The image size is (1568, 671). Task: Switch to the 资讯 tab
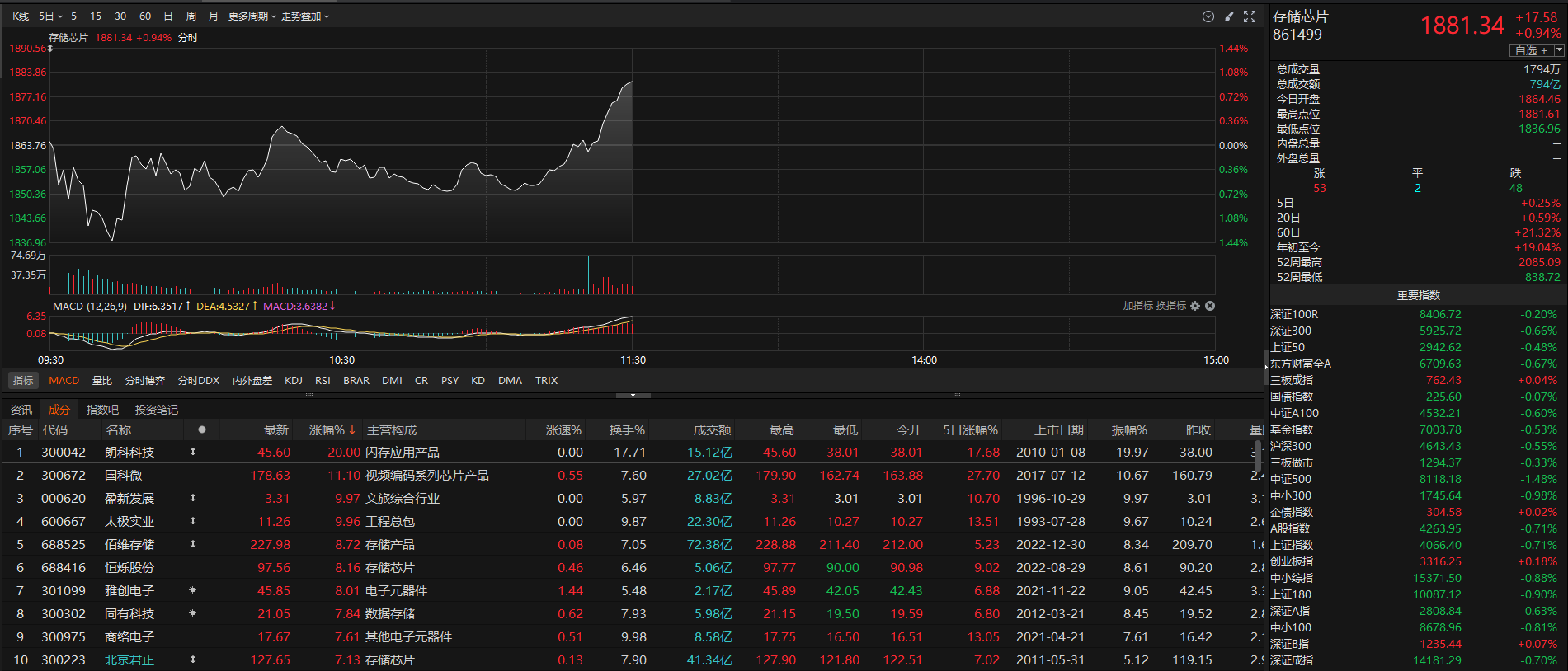coord(21,410)
